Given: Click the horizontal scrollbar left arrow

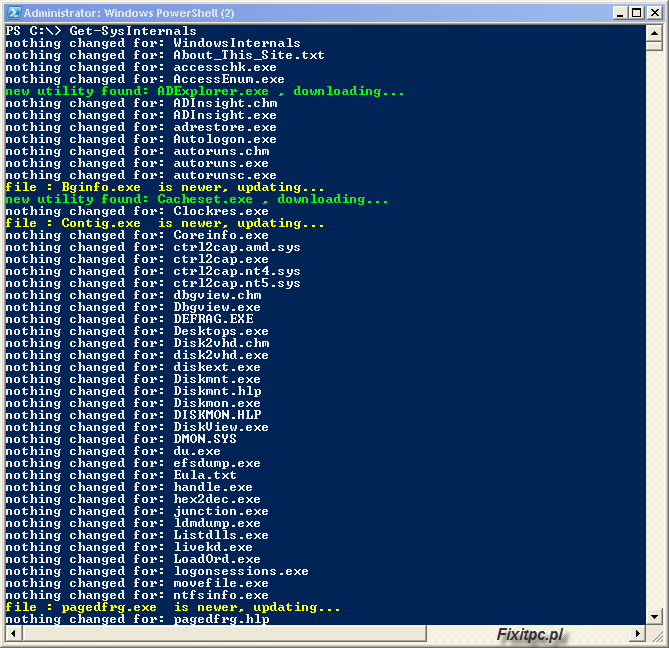Looking at the screenshot, I should (13, 633).
